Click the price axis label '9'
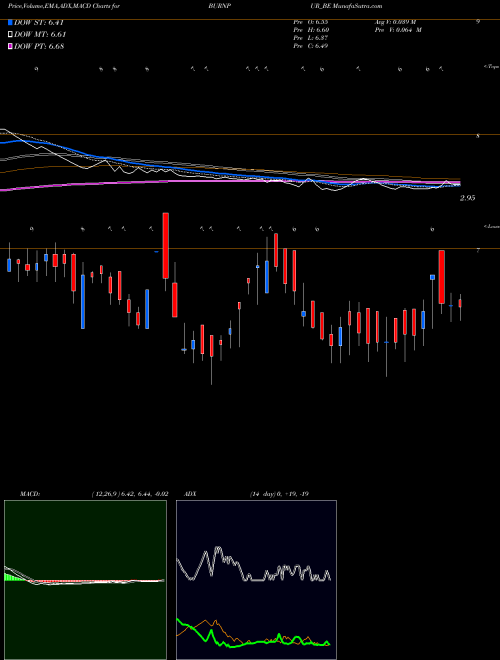The height and width of the screenshot is (660, 500). point(478,21)
